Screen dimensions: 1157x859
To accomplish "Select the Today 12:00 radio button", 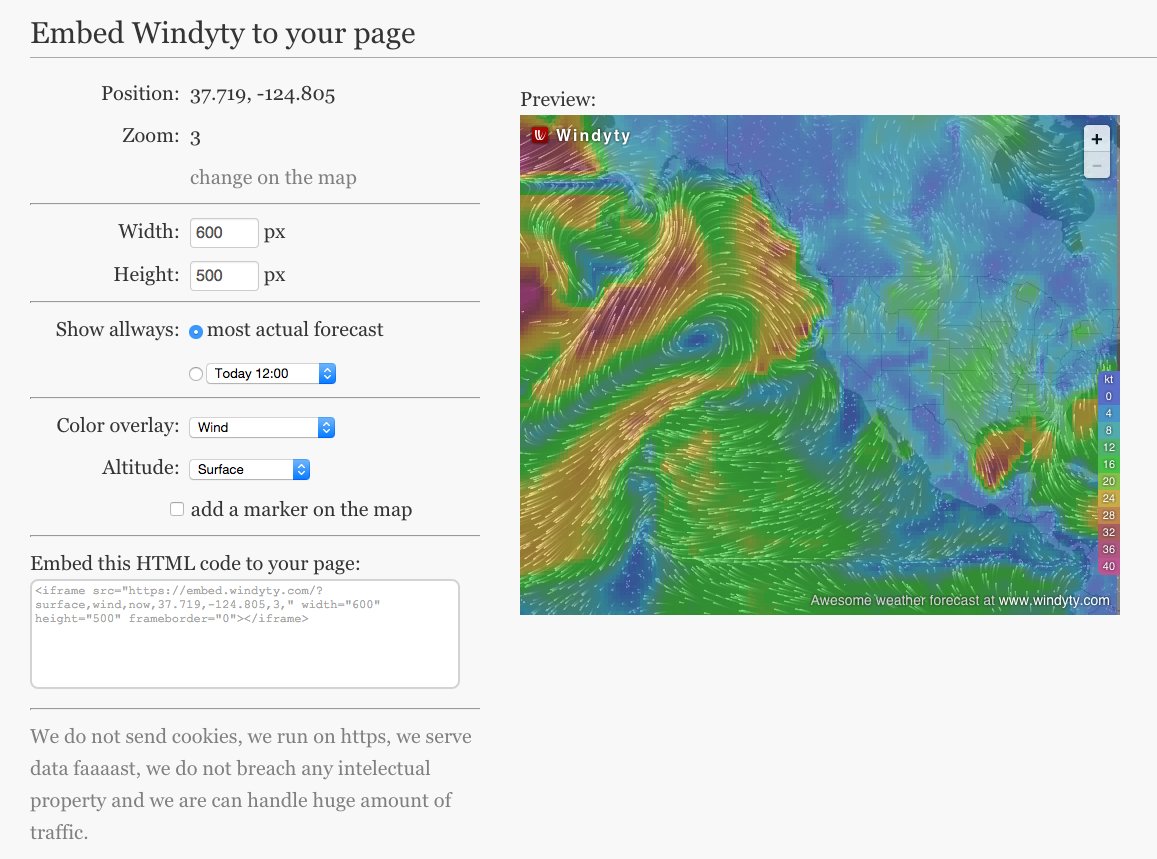I will 196,374.
